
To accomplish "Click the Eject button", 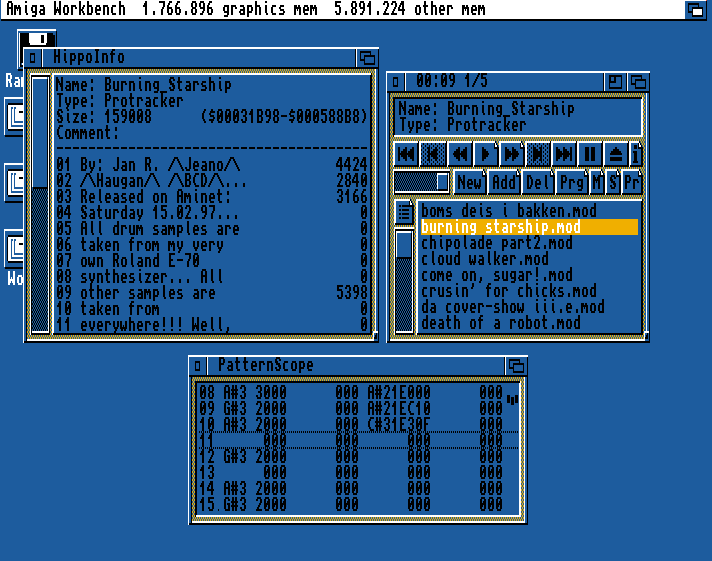I will [615, 154].
